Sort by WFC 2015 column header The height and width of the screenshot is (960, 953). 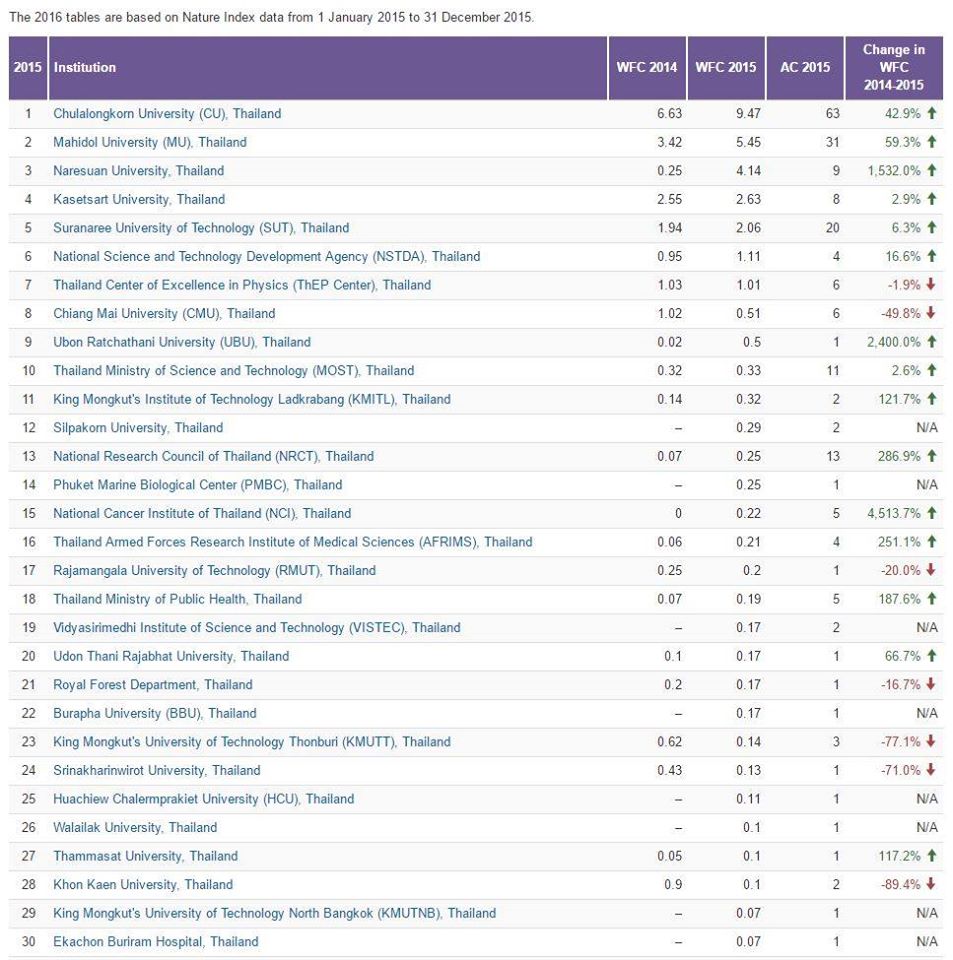tap(726, 68)
